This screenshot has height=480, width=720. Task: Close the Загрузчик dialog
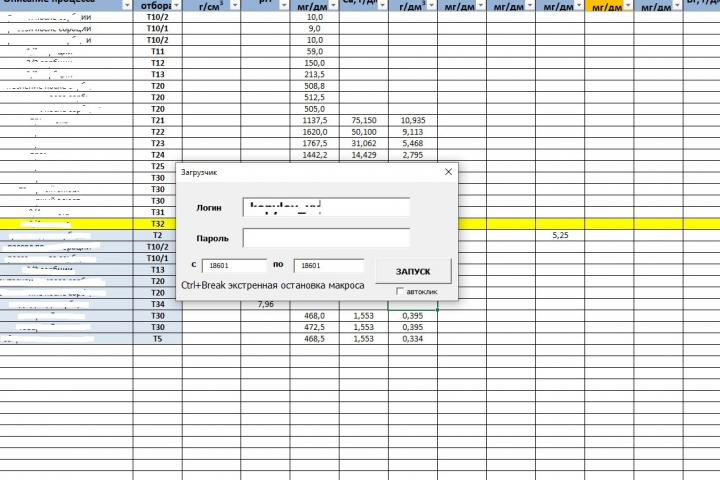click(448, 172)
